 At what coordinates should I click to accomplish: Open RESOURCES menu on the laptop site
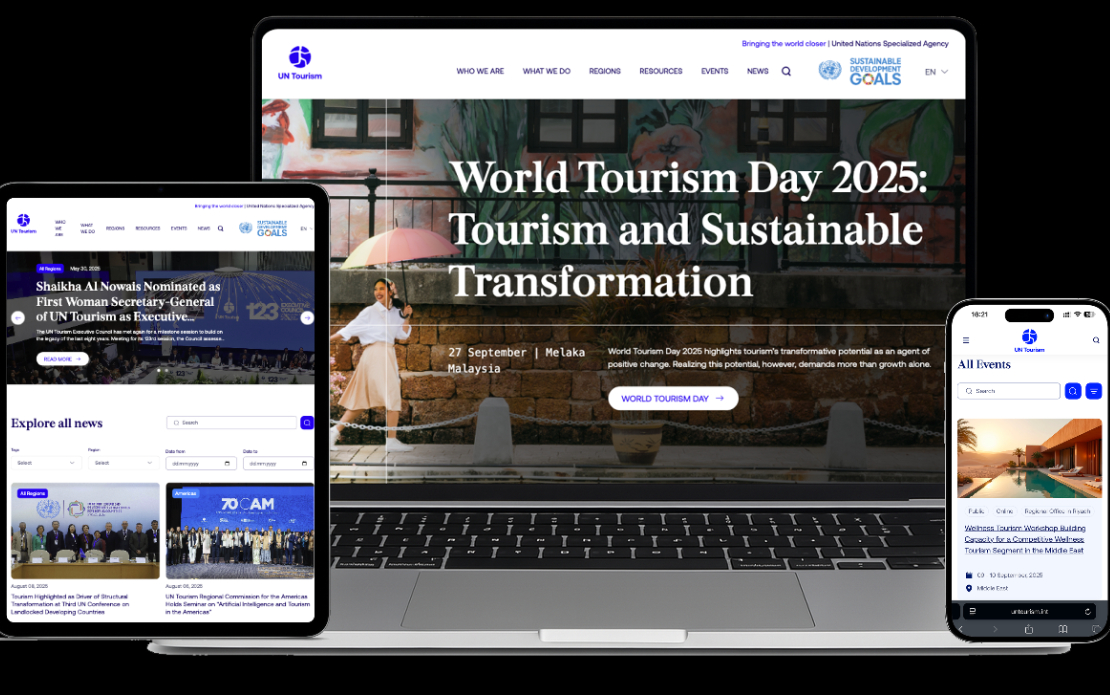point(660,71)
